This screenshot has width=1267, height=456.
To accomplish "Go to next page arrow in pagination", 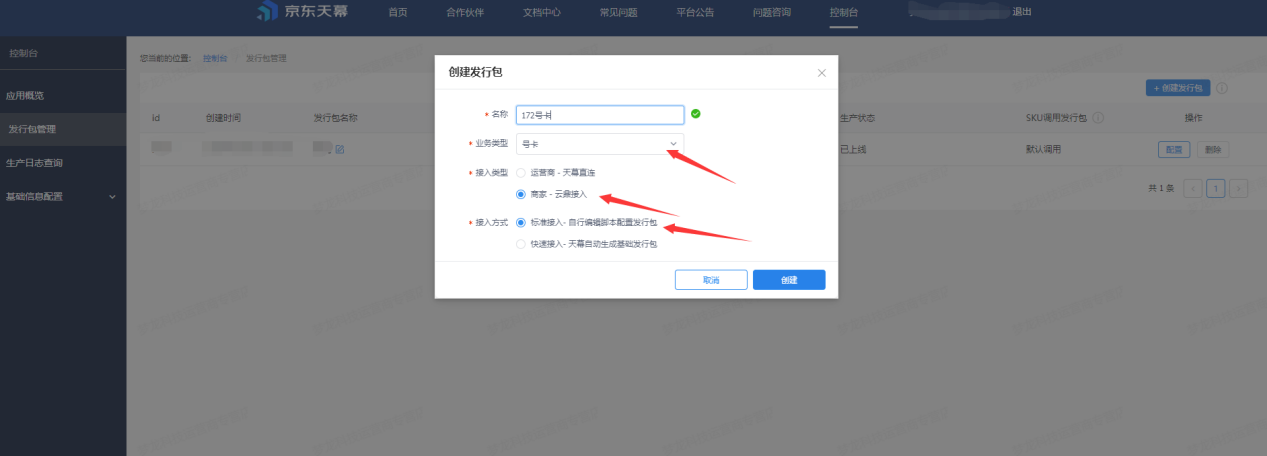I will (x=1239, y=188).
